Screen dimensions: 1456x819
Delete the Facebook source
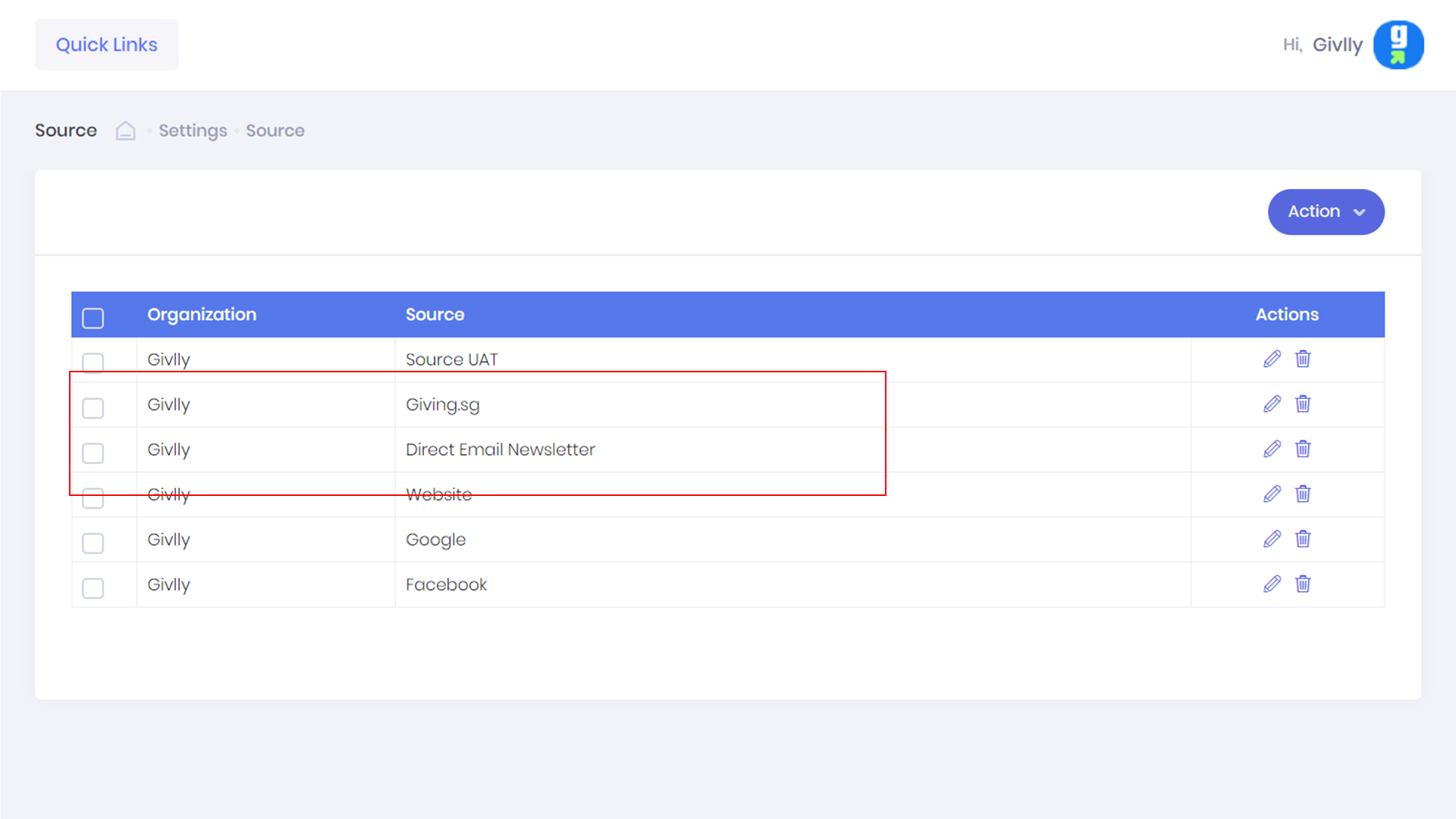[1303, 584]
